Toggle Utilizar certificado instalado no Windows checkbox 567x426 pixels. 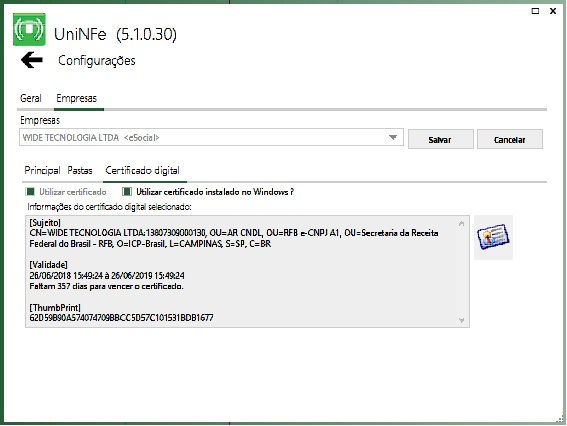pos(127,191)
